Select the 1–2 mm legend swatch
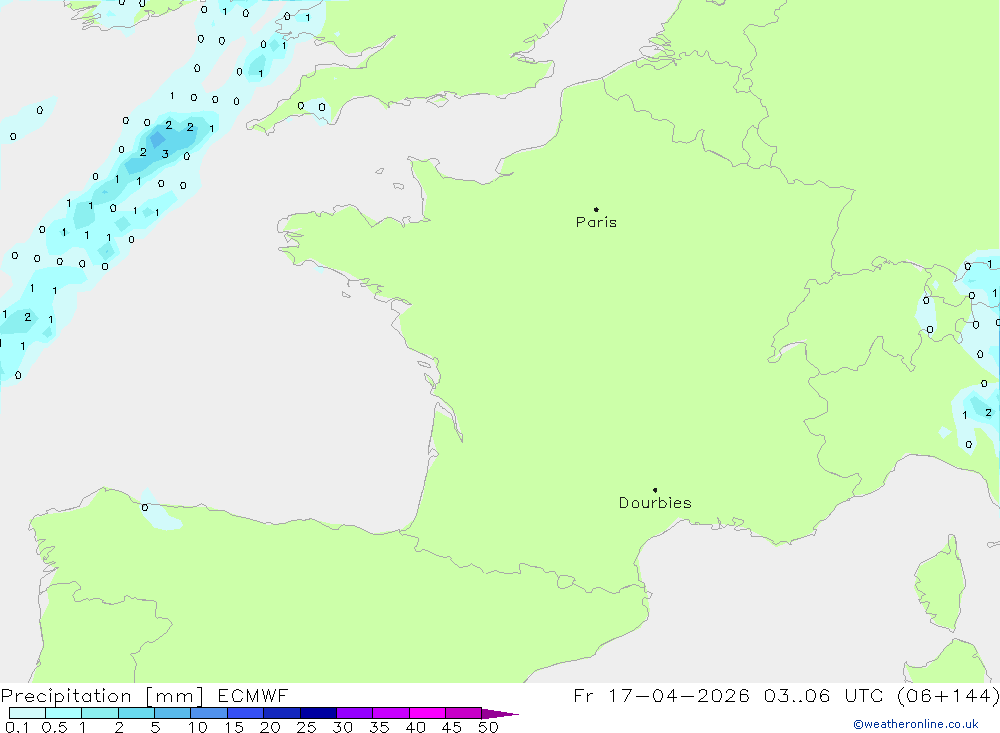Screen dimensions: 1000x733 pos(100,713)
